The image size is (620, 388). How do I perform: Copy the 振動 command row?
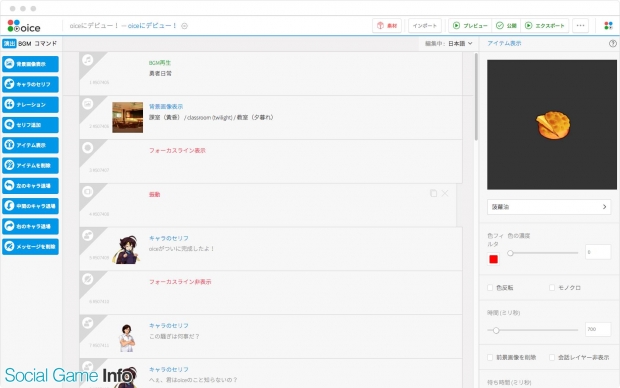tap(433, 193)
